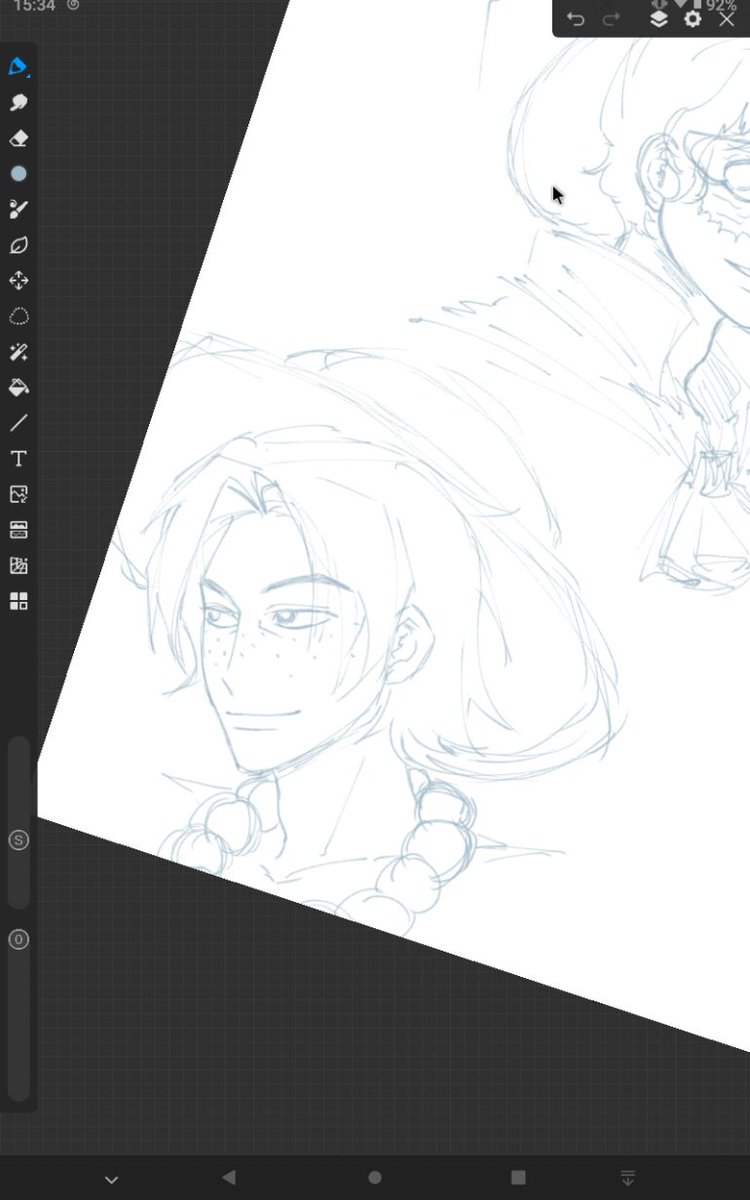Adjust the opacity slider marked O

coord(18,939)
